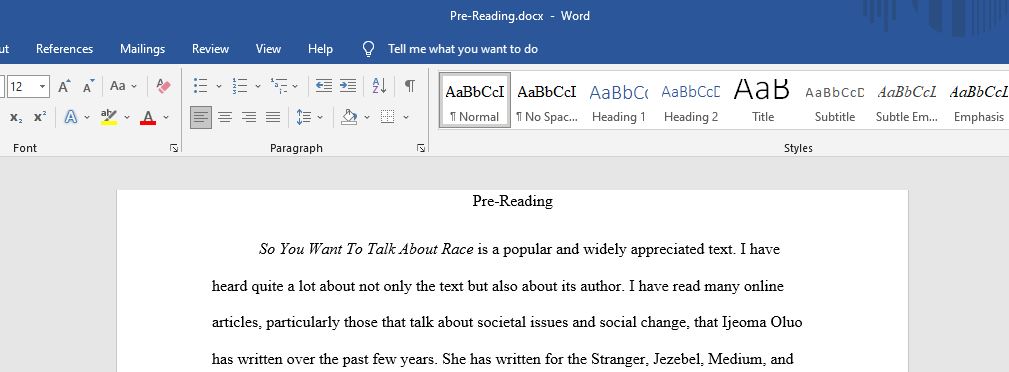Apply superscript formatting
Screen dimensions: 1009x372
[40, 117]
